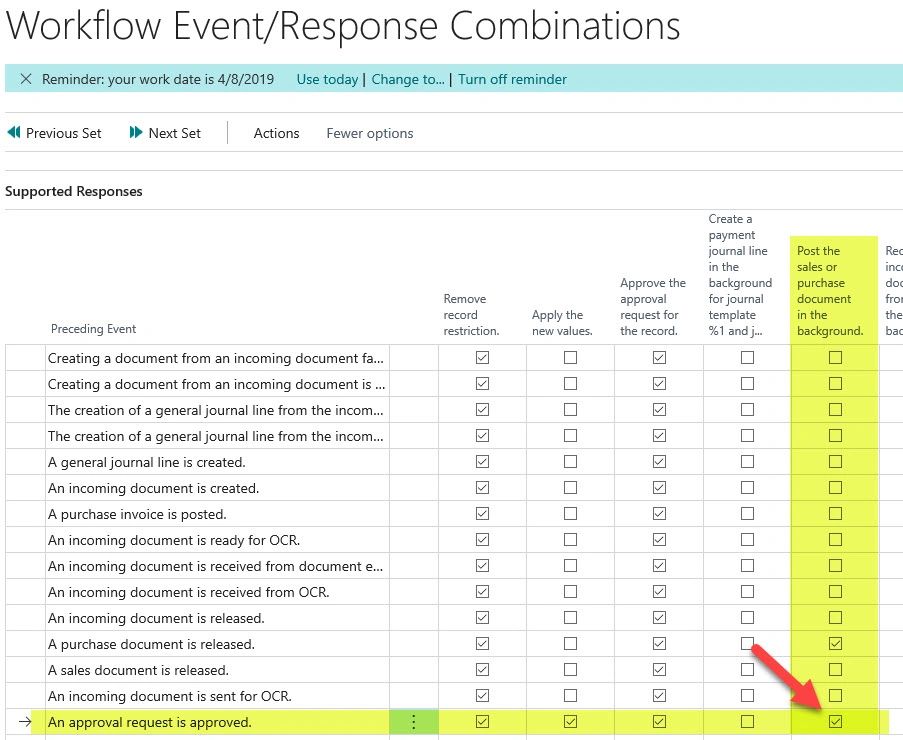Open the Change to... work date option
The height and width of the screenshot is (740, 903).
coord(408,79)
